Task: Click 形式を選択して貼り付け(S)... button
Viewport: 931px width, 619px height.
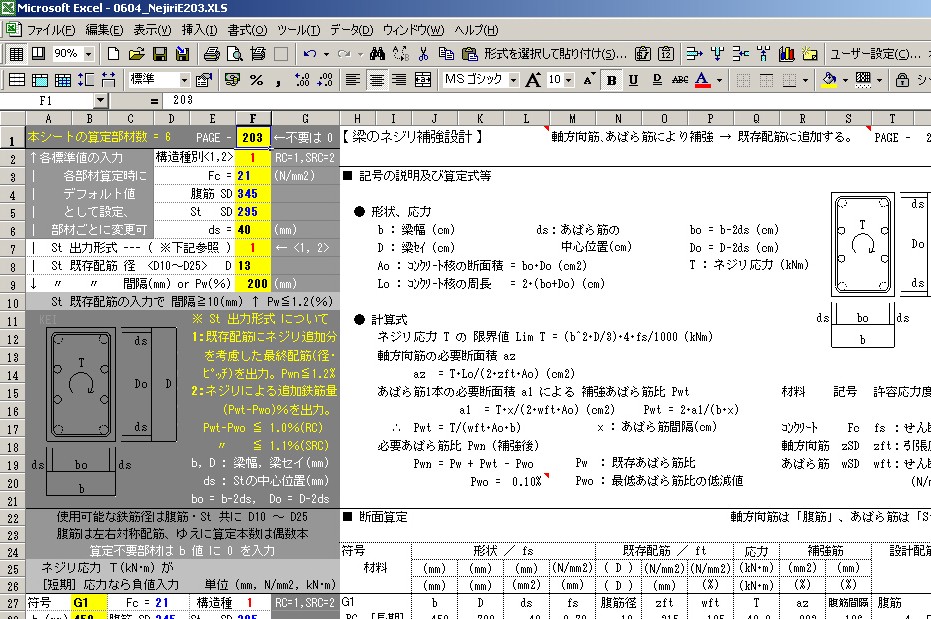Action: [554, 54]
